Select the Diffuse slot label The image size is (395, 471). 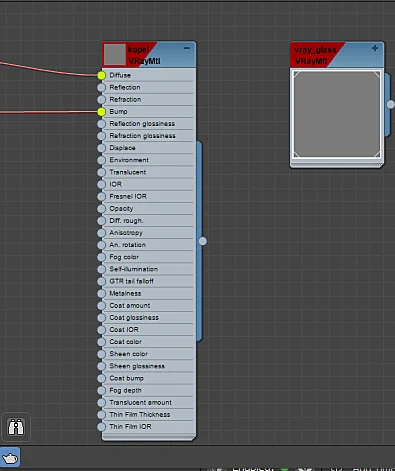pyautogui.click(x=120, y=75)
